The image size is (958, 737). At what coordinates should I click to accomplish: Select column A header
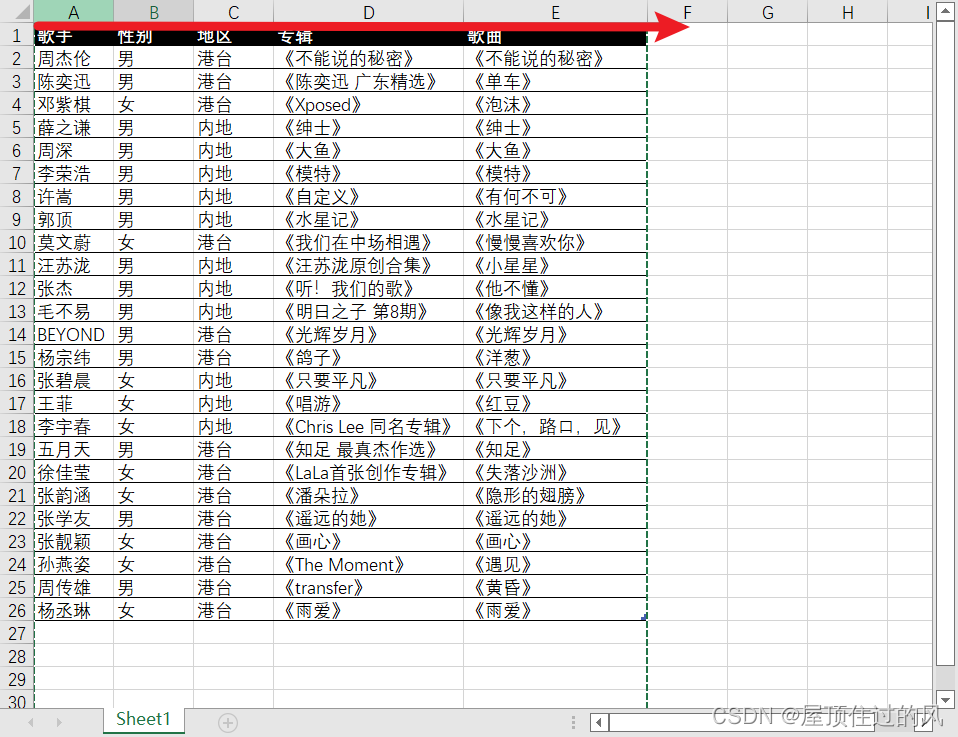[x=73, y=12]
